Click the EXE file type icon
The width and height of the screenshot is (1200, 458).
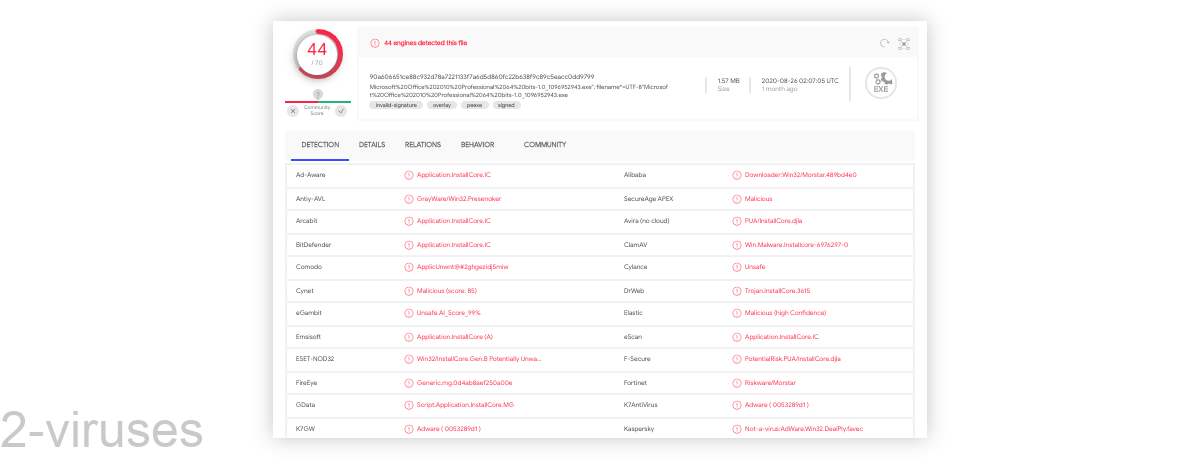[881, 83]
